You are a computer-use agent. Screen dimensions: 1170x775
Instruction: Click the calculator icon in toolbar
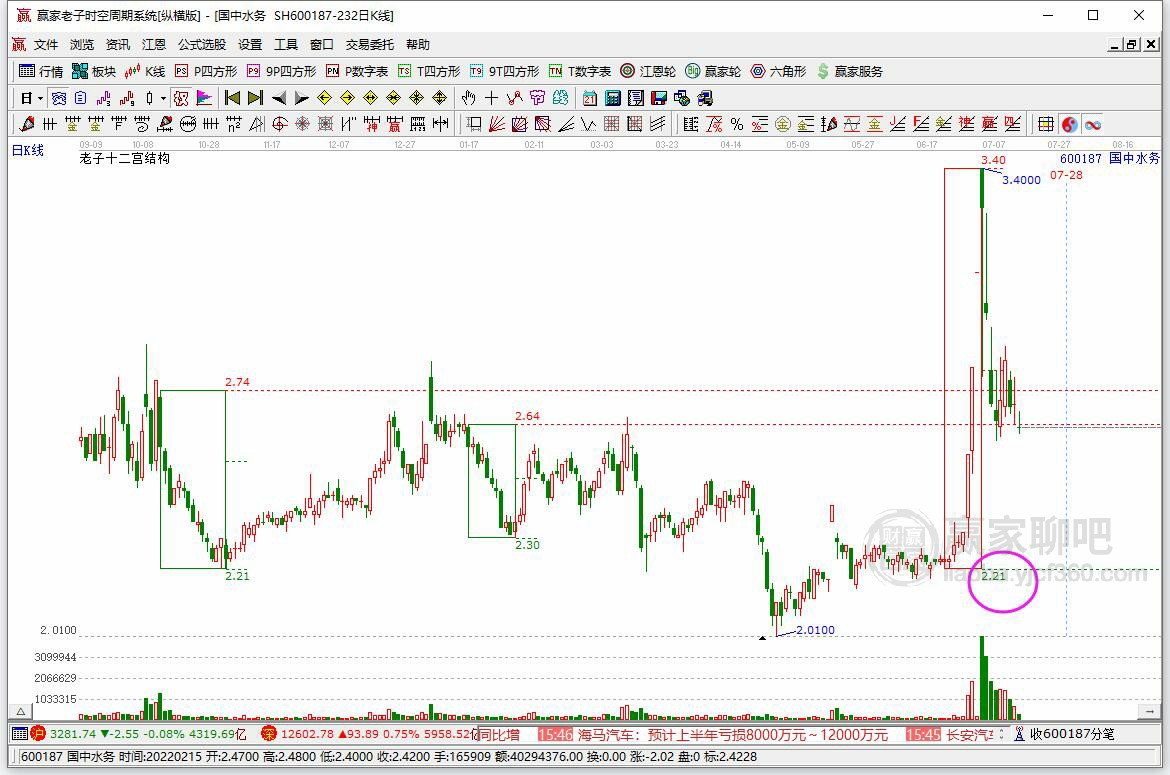point(613,98)
